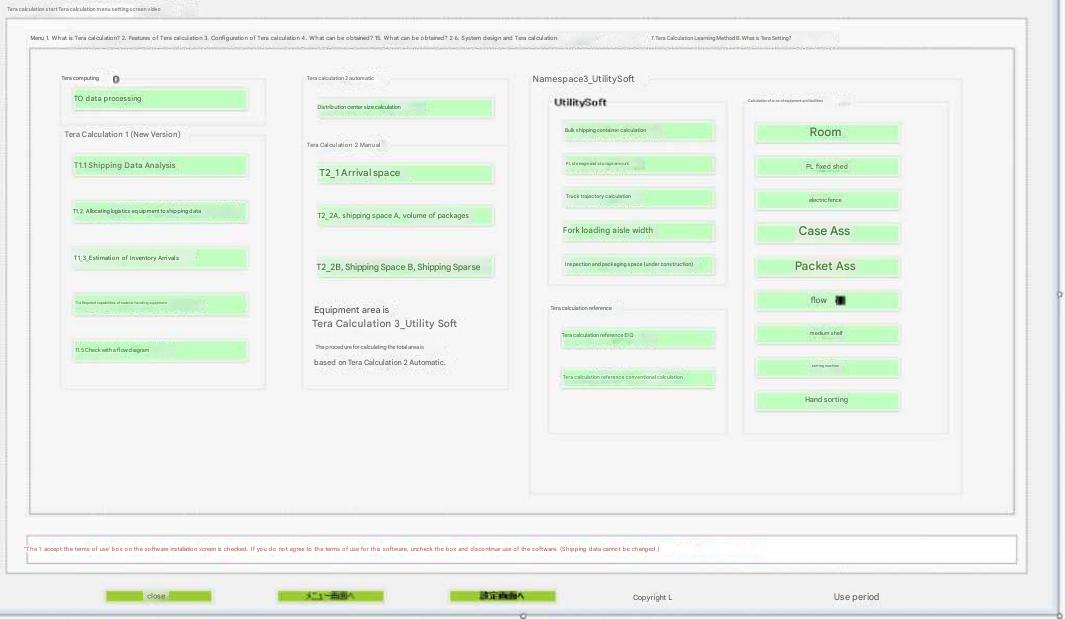Open Tera calculation reference conventional calculation

638,378
